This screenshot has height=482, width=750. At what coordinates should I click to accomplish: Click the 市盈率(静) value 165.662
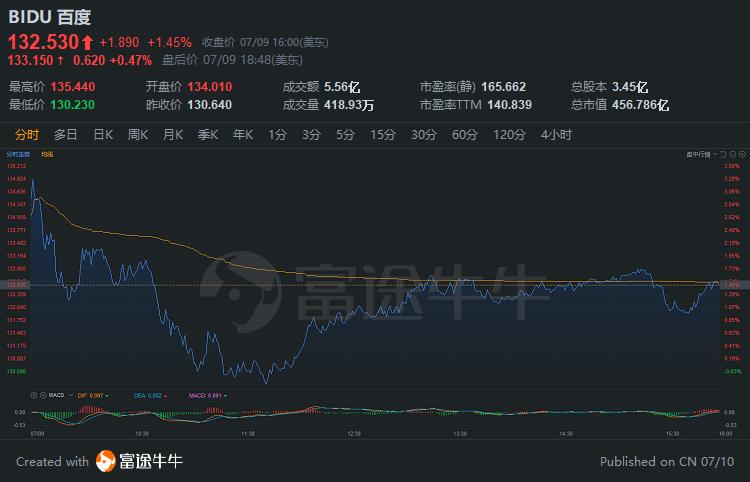tap(504, 87)
